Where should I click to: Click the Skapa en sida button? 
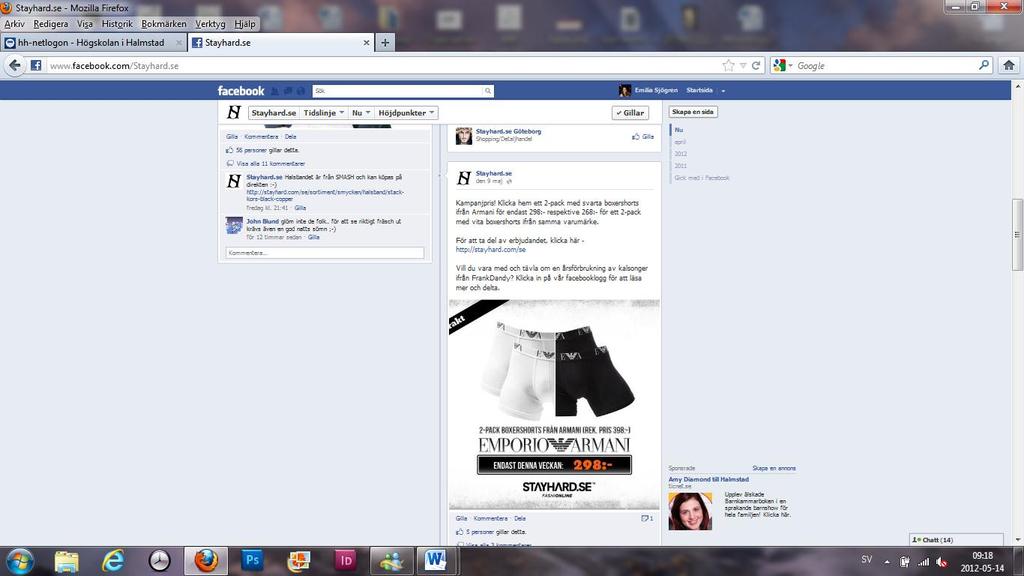click(x=693, y=112)
